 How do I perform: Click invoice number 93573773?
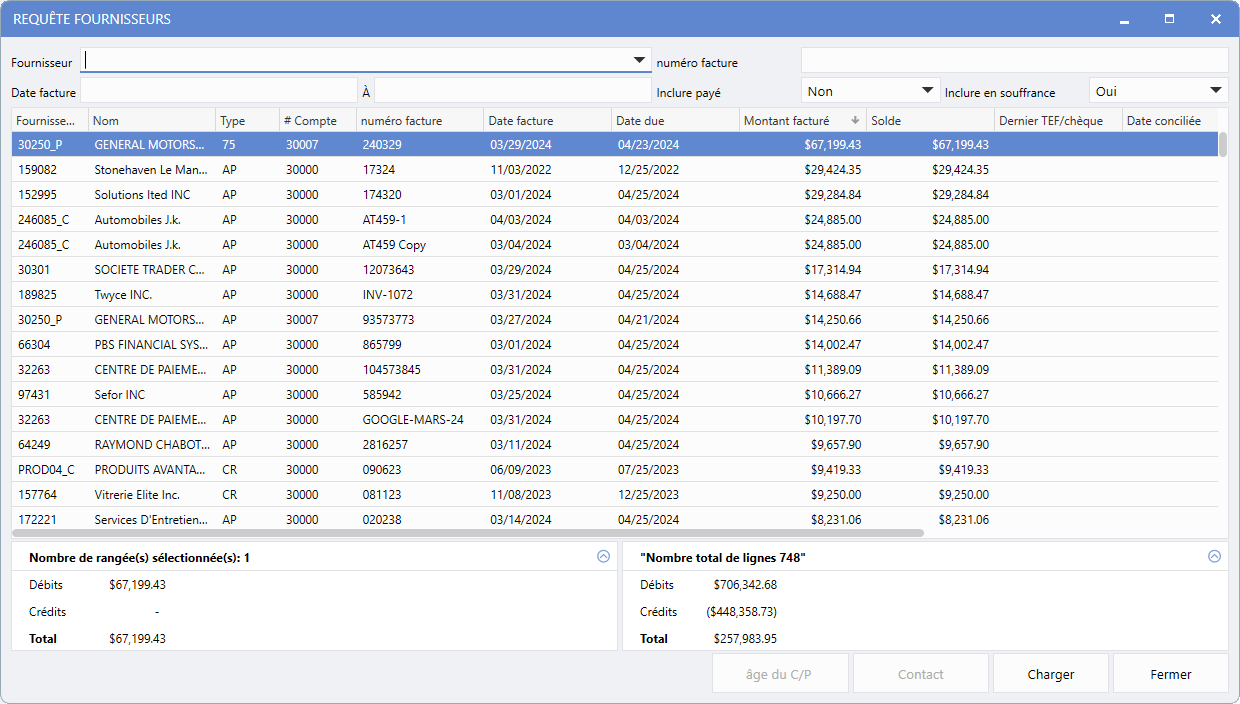tap(388, 320)
